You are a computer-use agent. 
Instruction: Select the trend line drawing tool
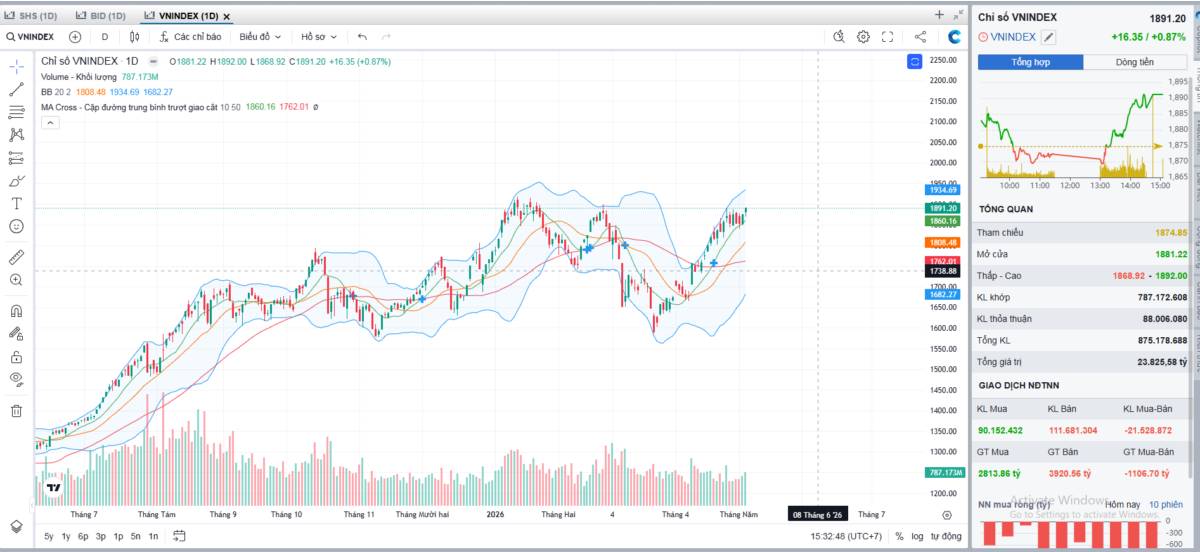(16, 89)
